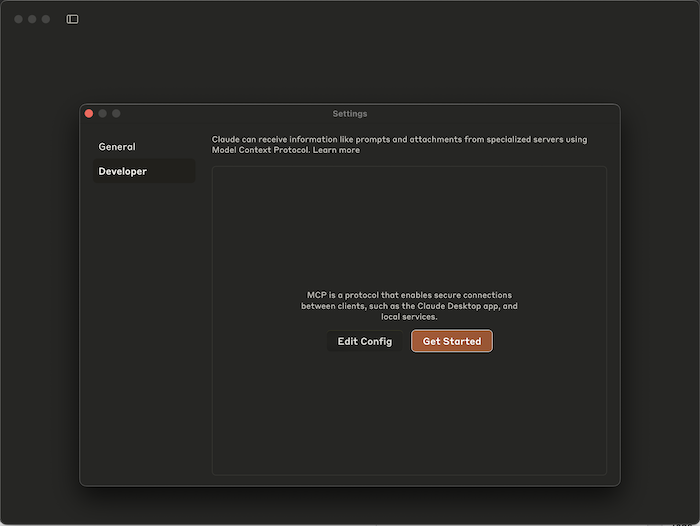
Task: Close the Settings window with red button
Action: tap(89, 114)
